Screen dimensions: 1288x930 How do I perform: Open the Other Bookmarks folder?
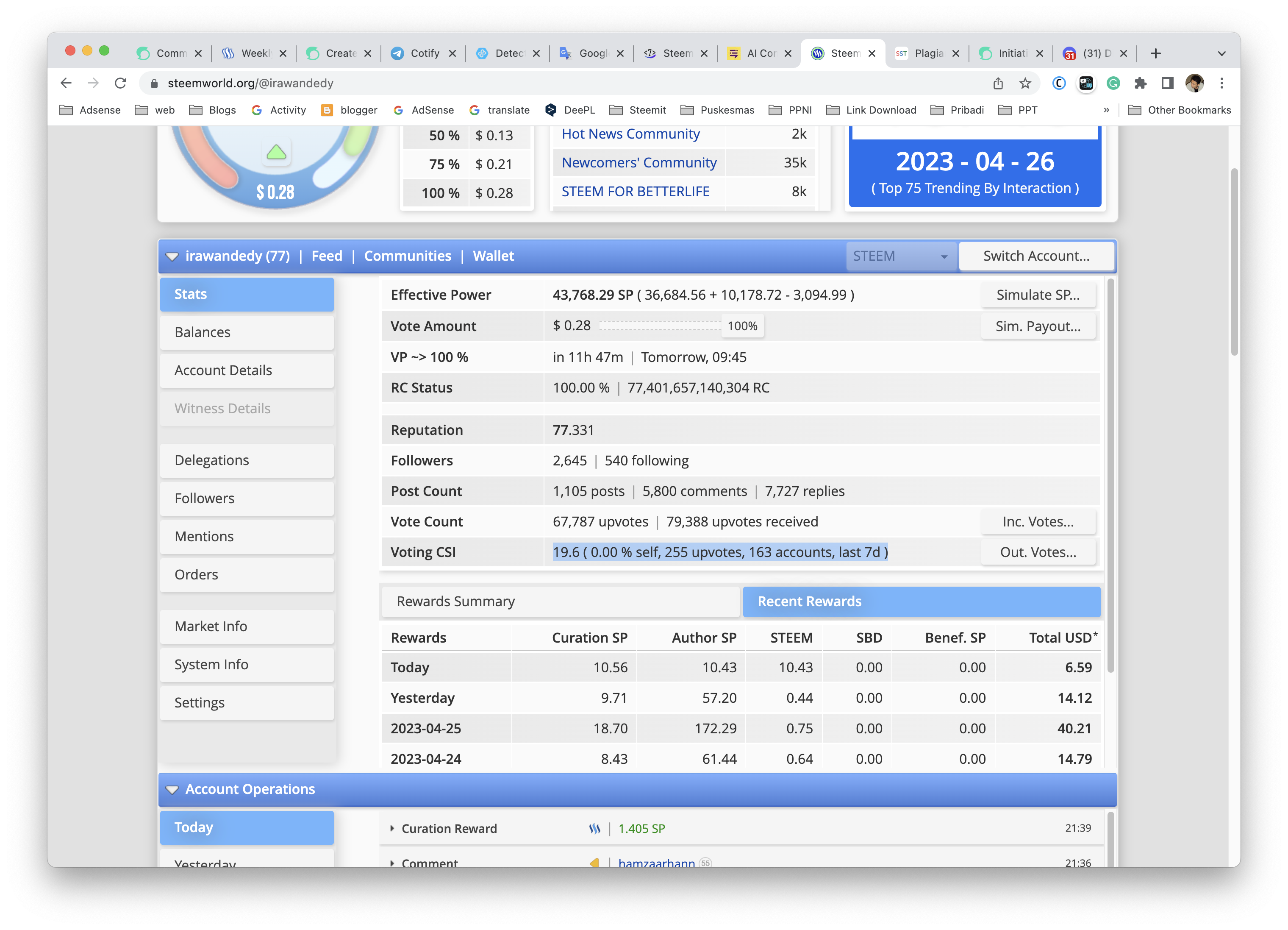pyautogui.click(x=1180, y=110)
